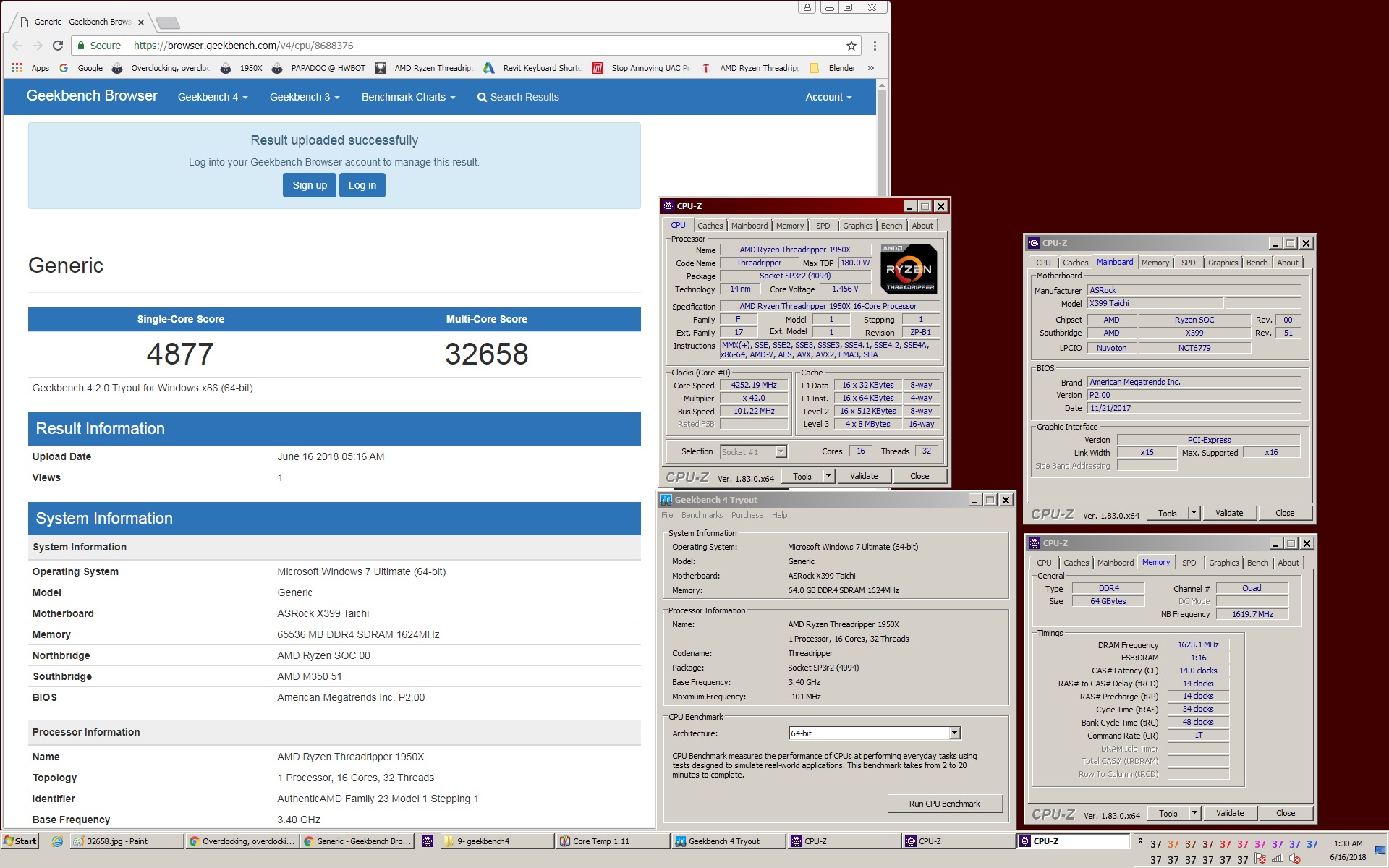Click Validate in CPU-Z CPU window

coord(863,476)
